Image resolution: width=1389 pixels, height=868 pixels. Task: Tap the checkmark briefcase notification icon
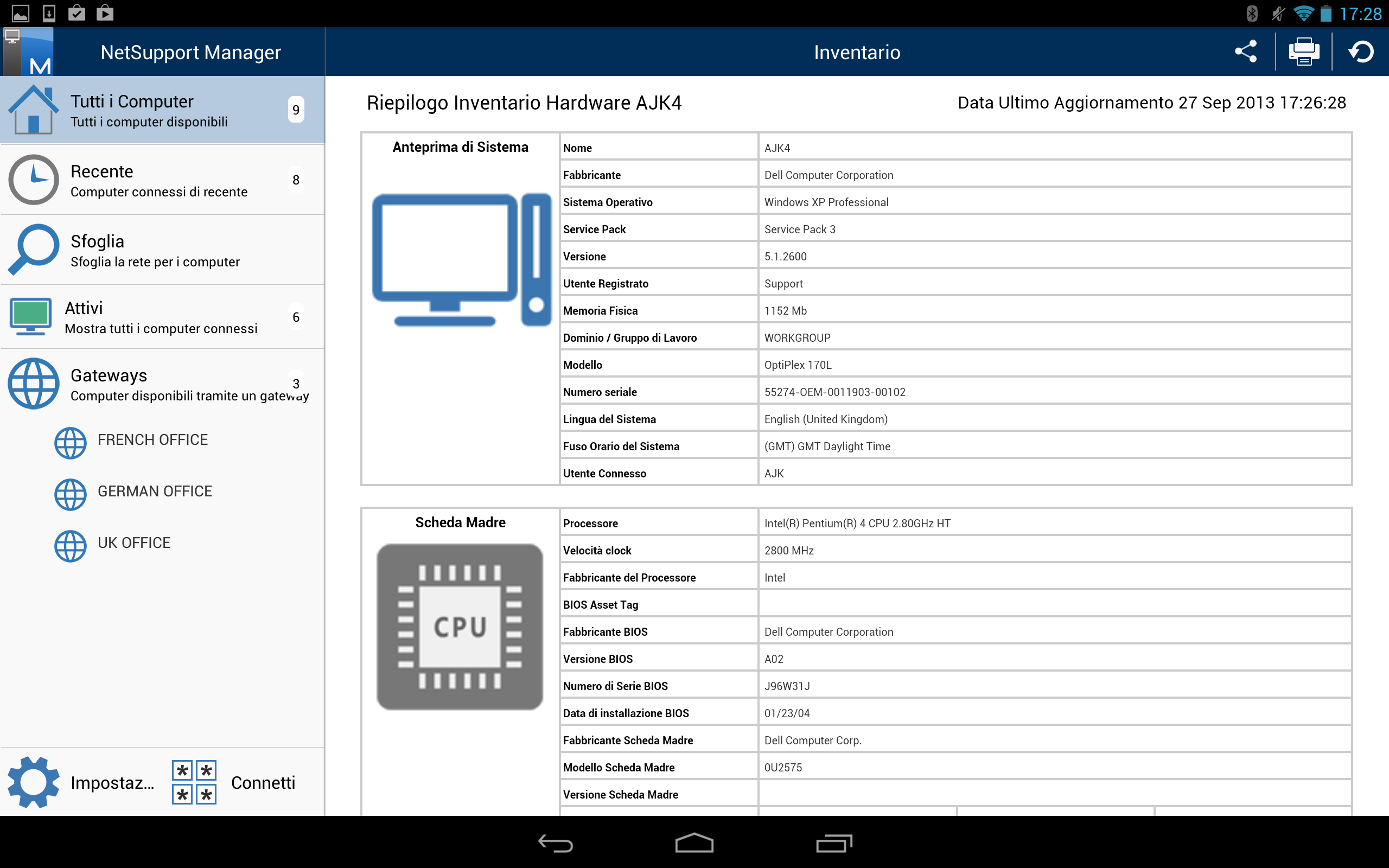[77, 13]
